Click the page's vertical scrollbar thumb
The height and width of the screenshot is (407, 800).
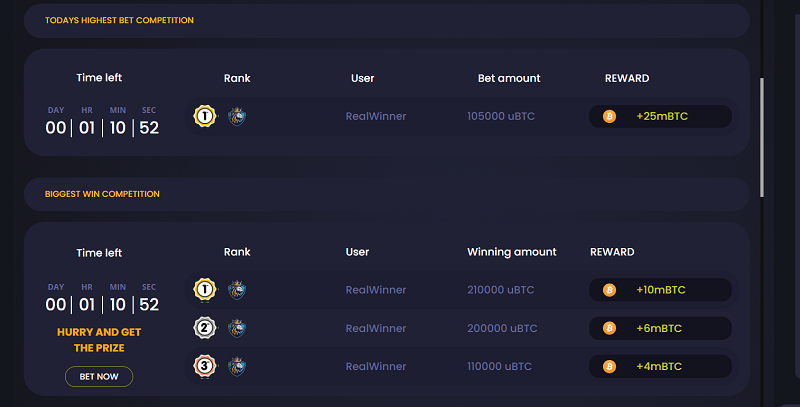(762, 138)
